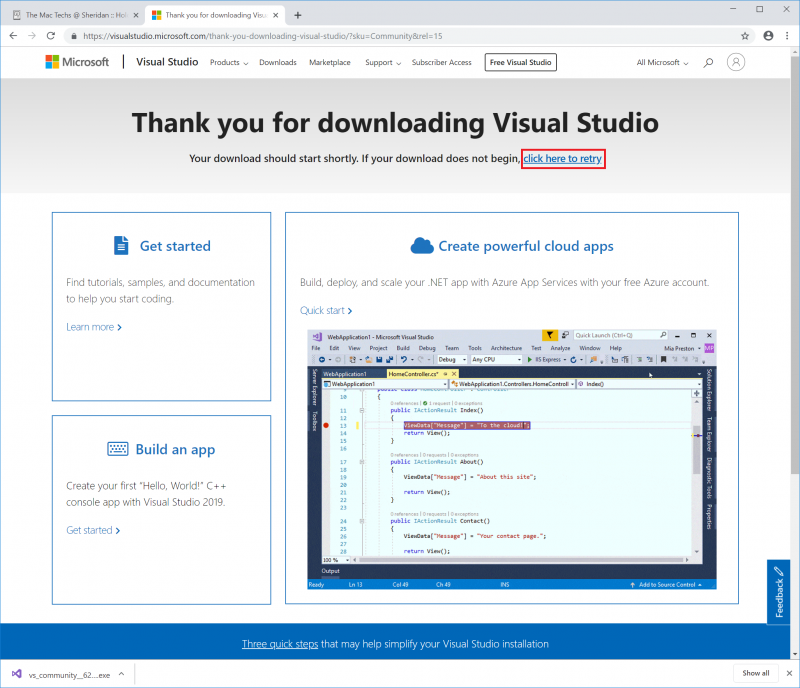Screen dimensions: 800x688
Task: Click the 'click here to retry' link
Action: tap(563, 159)
